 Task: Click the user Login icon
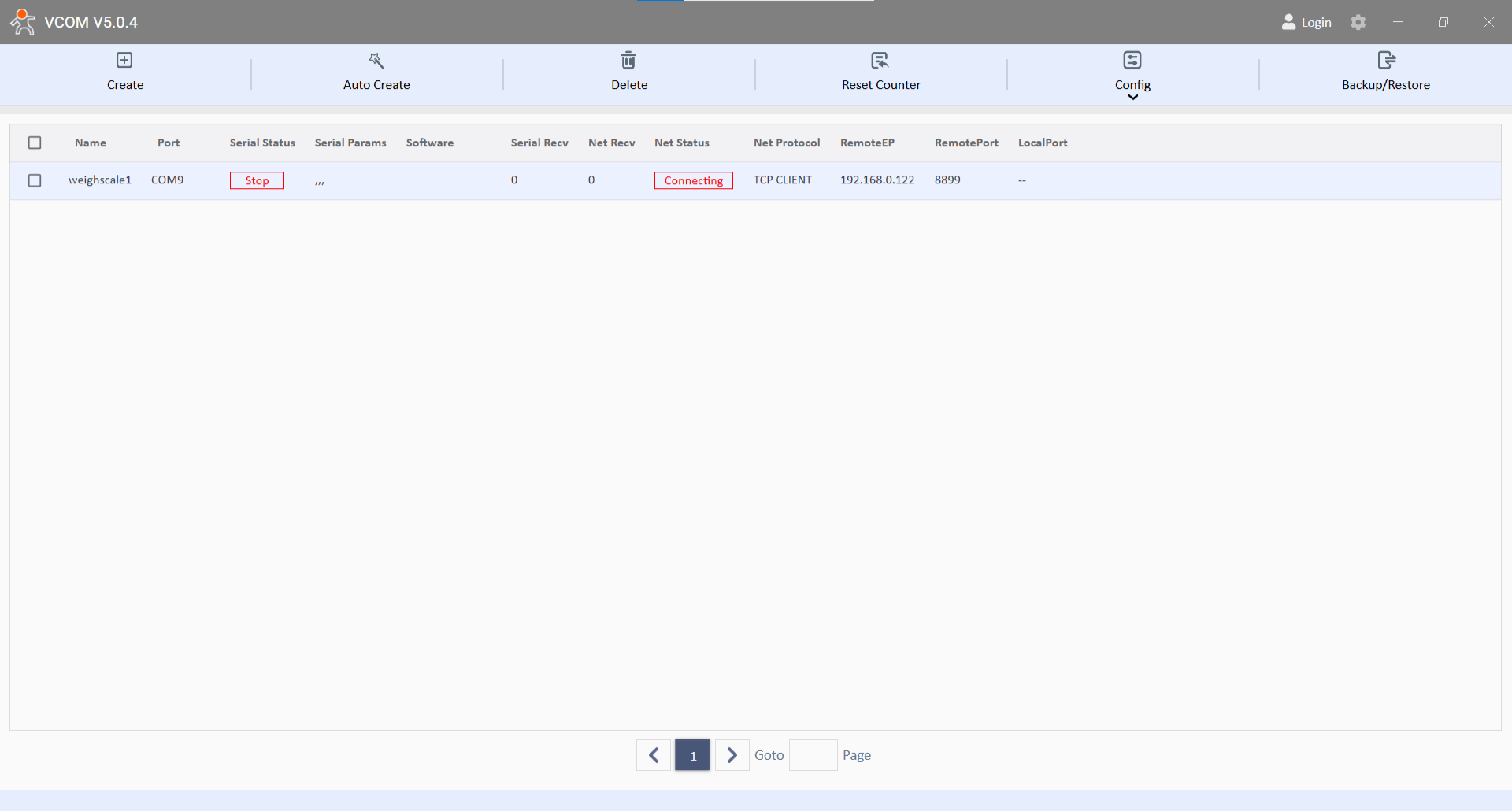[x=1289, y=22]
